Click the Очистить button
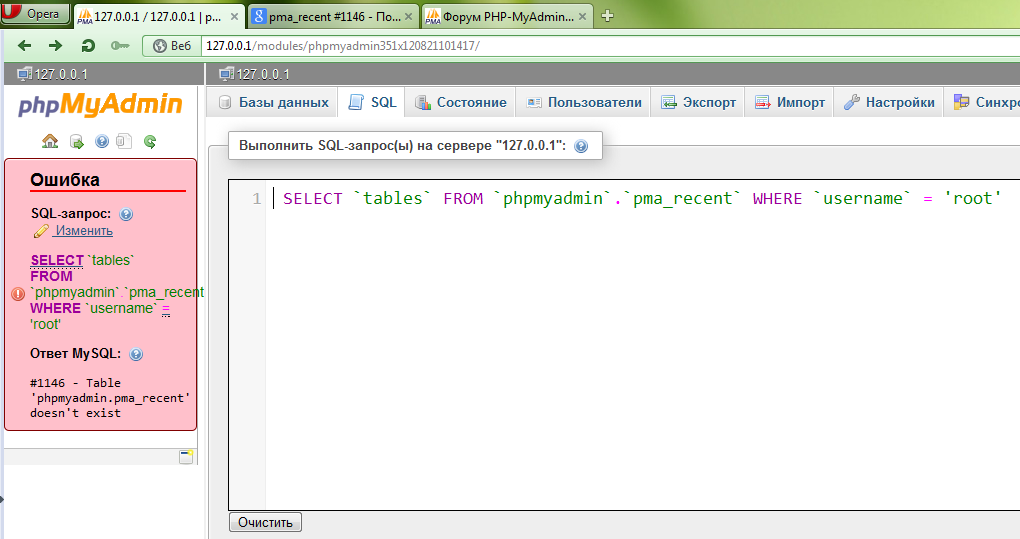 pos(265,522)
